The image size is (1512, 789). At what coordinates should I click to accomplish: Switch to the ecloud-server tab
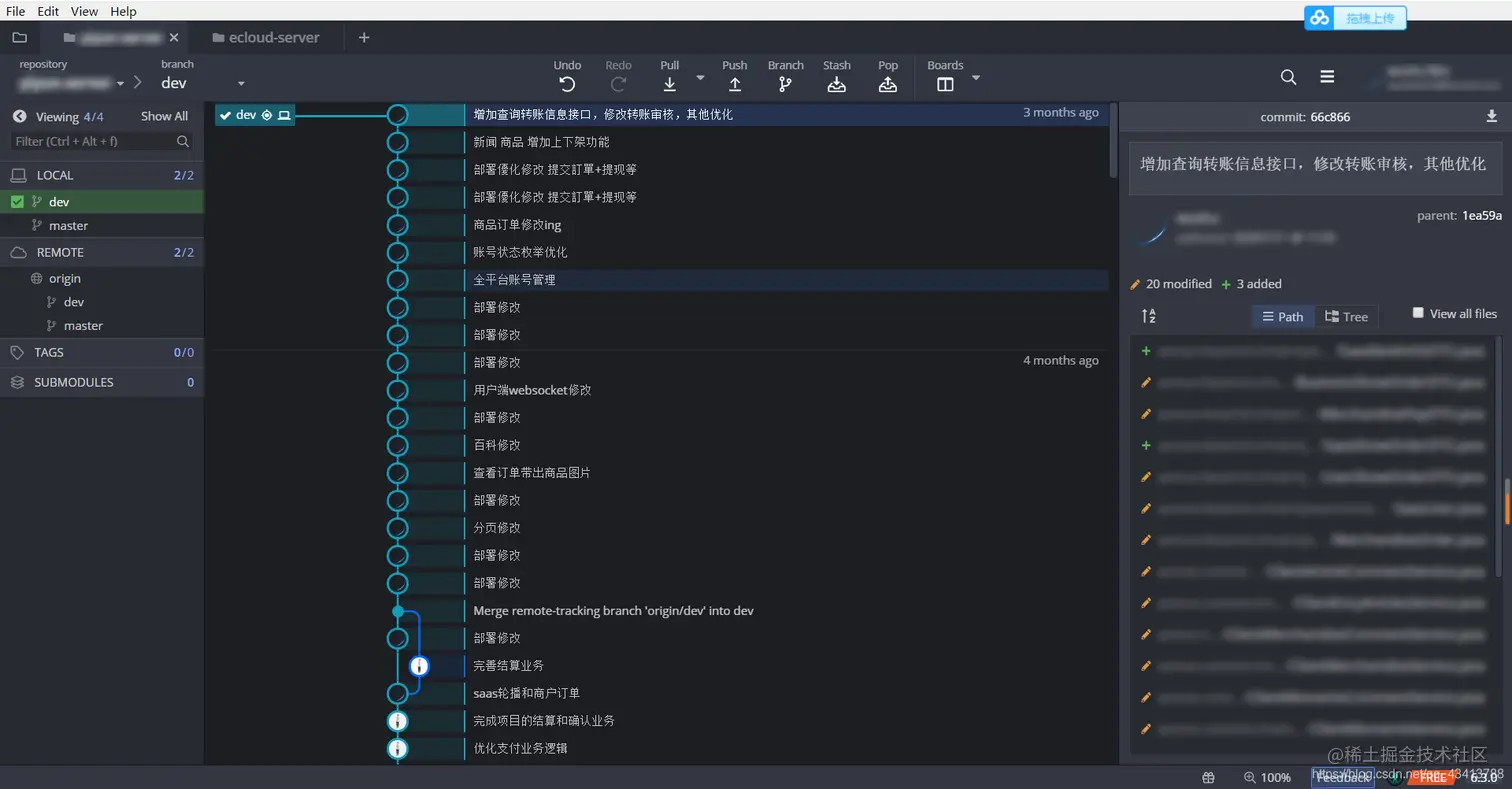(x=266, y=37)
